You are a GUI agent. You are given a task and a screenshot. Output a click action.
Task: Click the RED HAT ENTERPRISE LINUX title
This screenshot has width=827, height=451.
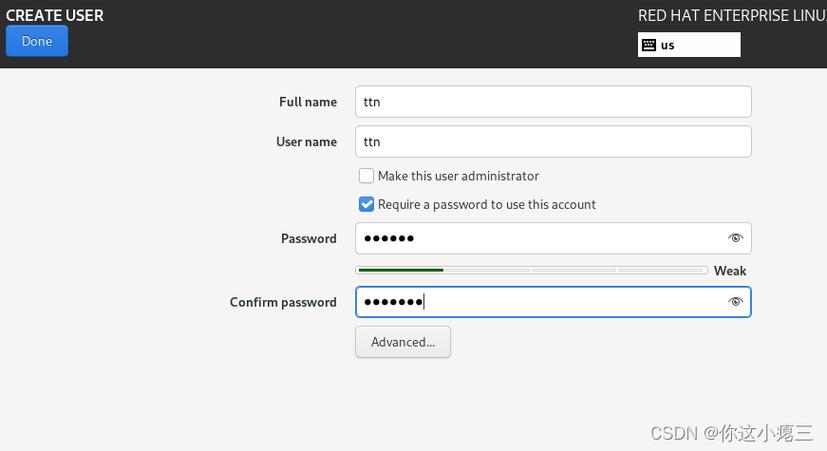(x=732, y=15)
